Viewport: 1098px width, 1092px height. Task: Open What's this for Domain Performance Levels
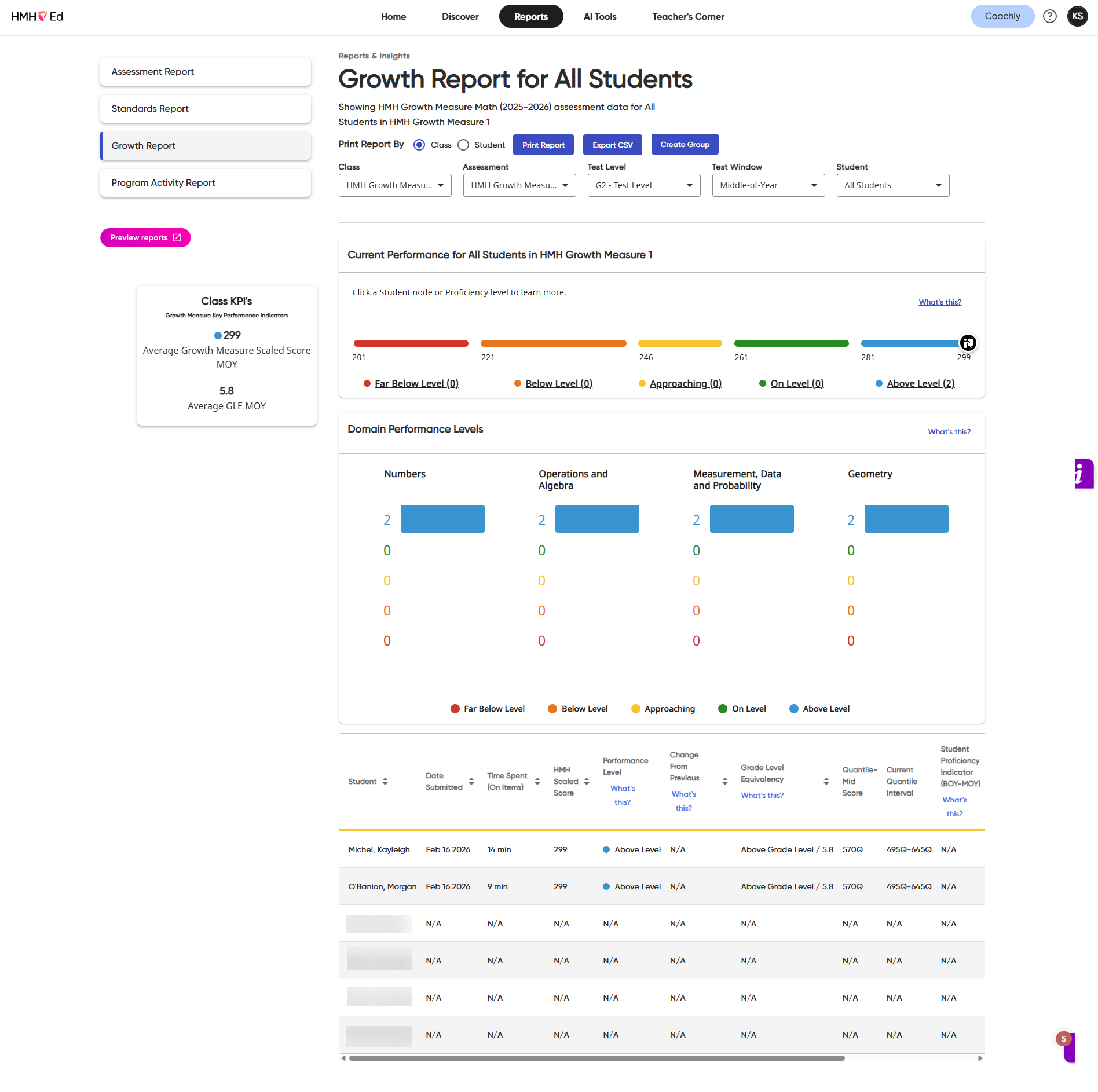pyautogui.click(x=949, y=432)
